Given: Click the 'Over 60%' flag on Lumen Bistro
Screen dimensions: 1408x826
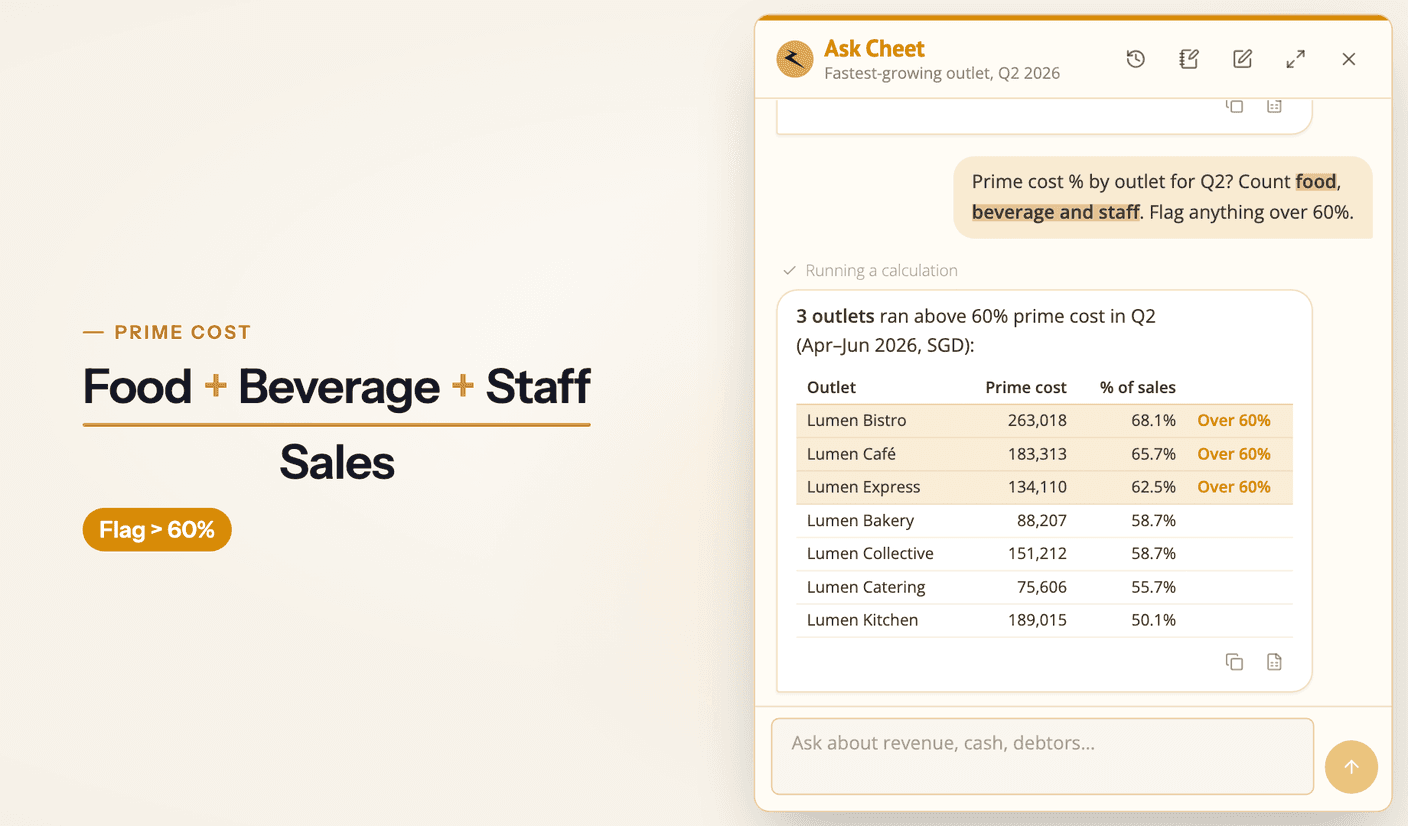Looking at the screenshot, I should pyautogui.click(x=1234, y=421).
